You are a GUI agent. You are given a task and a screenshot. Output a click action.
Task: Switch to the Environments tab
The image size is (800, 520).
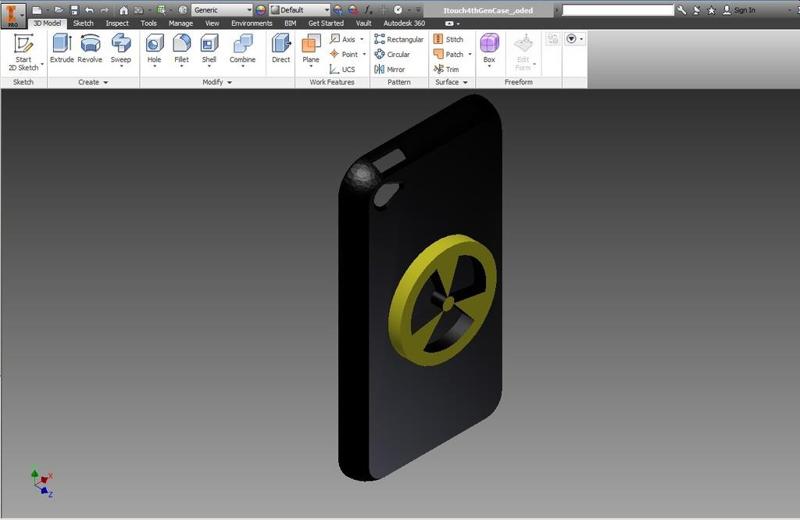click(252, 23)
